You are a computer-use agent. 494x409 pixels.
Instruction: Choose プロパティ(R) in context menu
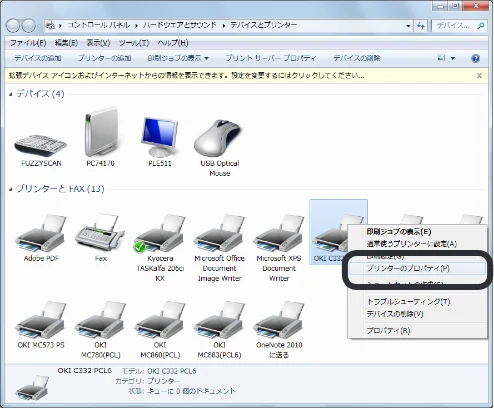[417, 331]
